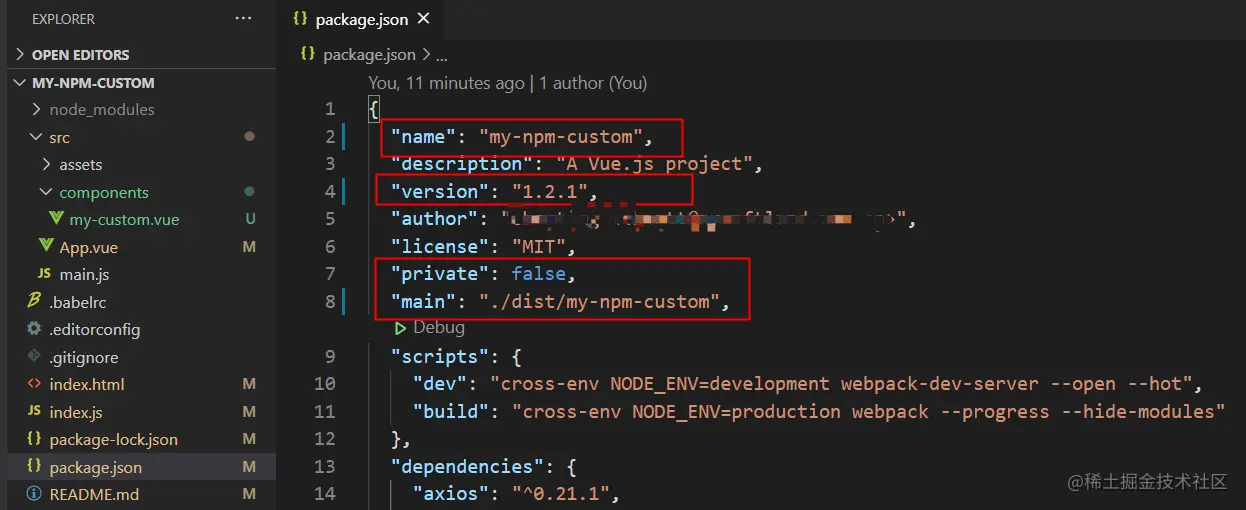Viewport: 1246px width, 510px height.
Task: Open the Explorer more actions ellipsis
Action: point(244,18)
